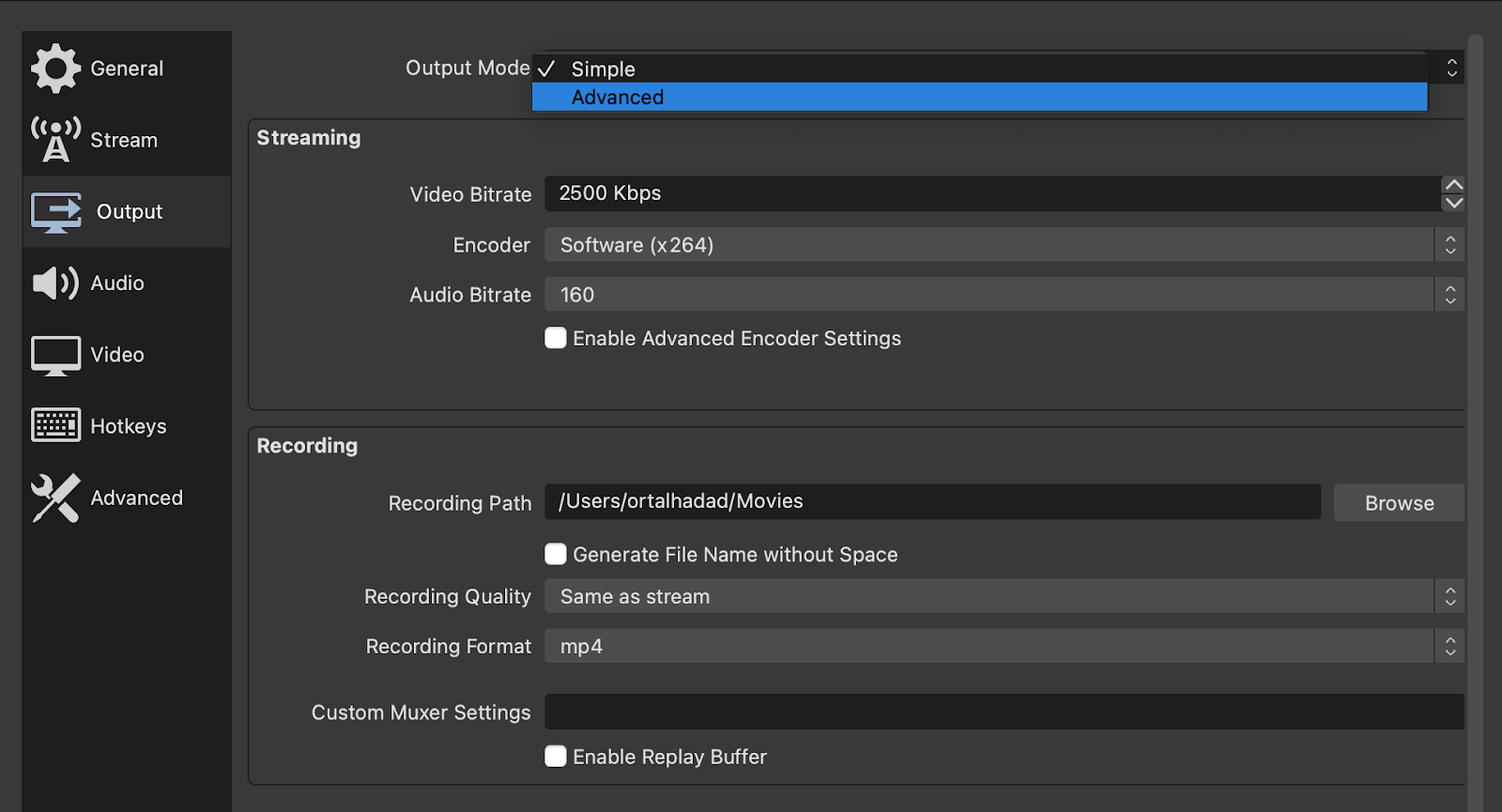The width and height of the screenshot is (1502, 812).
Task: Click the Custom Muxer Settings label
Action: pyautogui.click(x=421, y=712)
